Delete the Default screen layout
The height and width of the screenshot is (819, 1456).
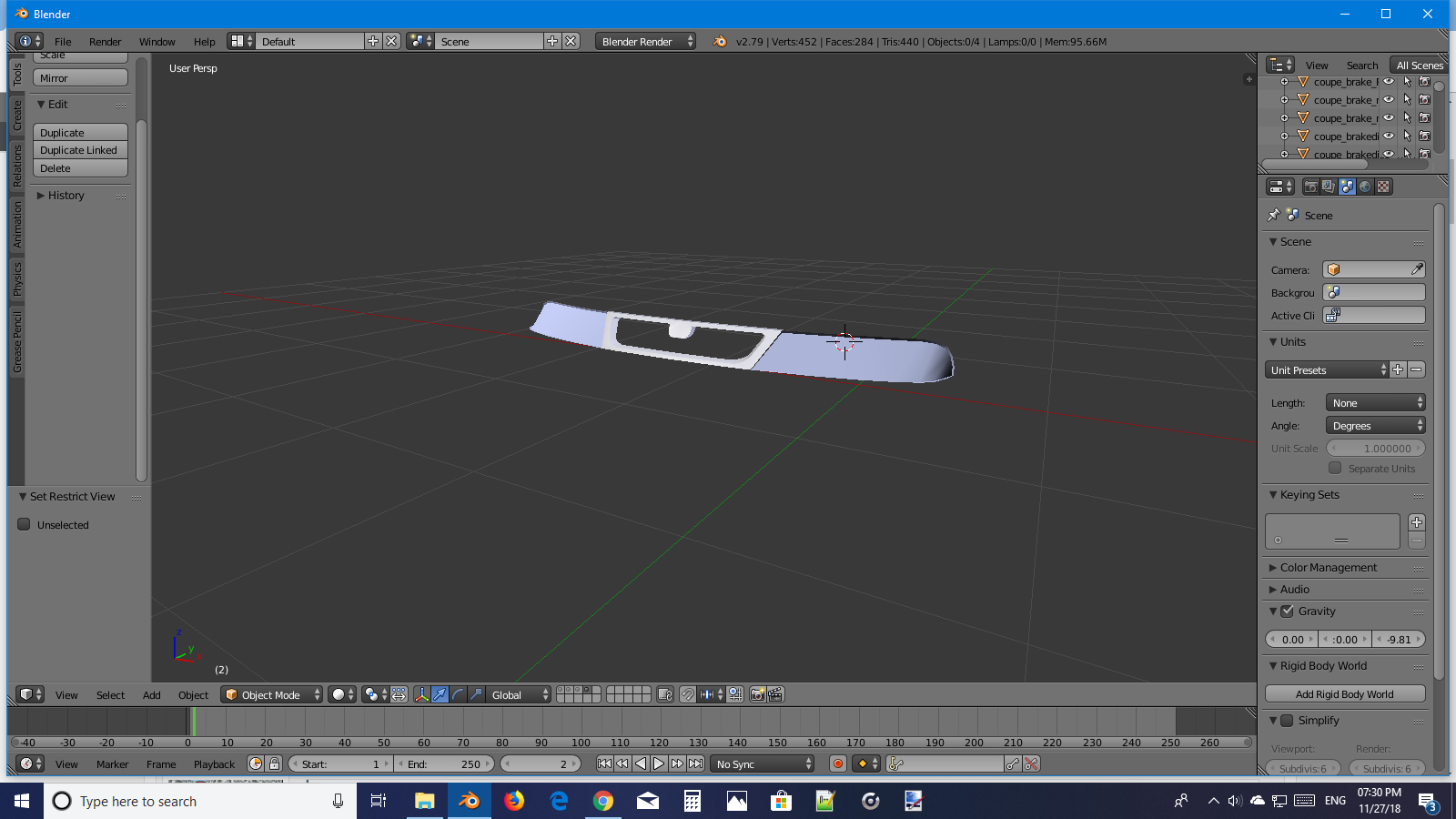[x=391, y=41]
